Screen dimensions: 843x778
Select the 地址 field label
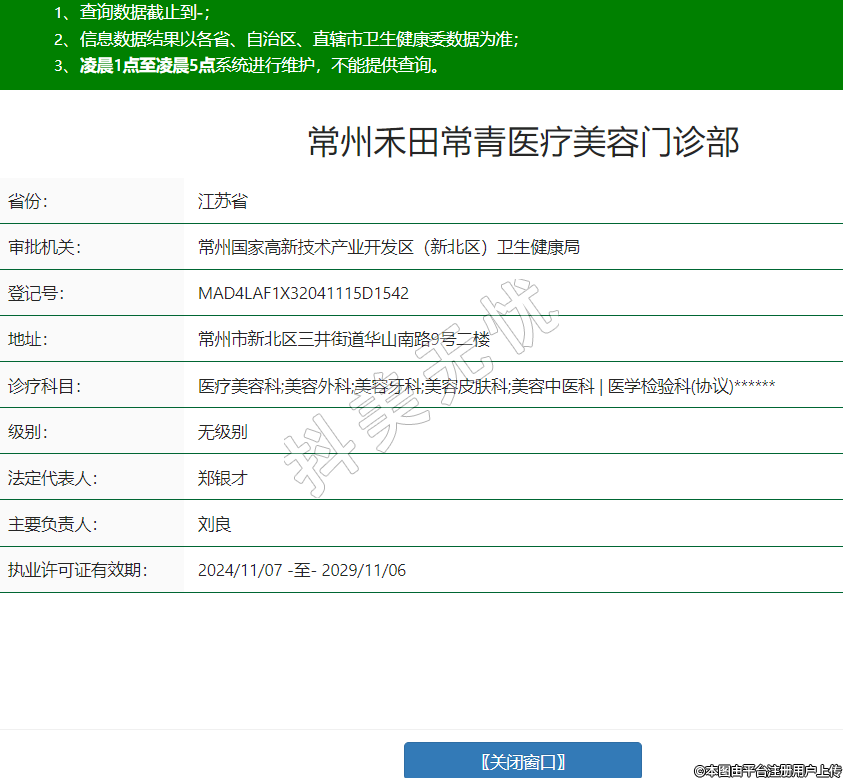coord(28,339)
